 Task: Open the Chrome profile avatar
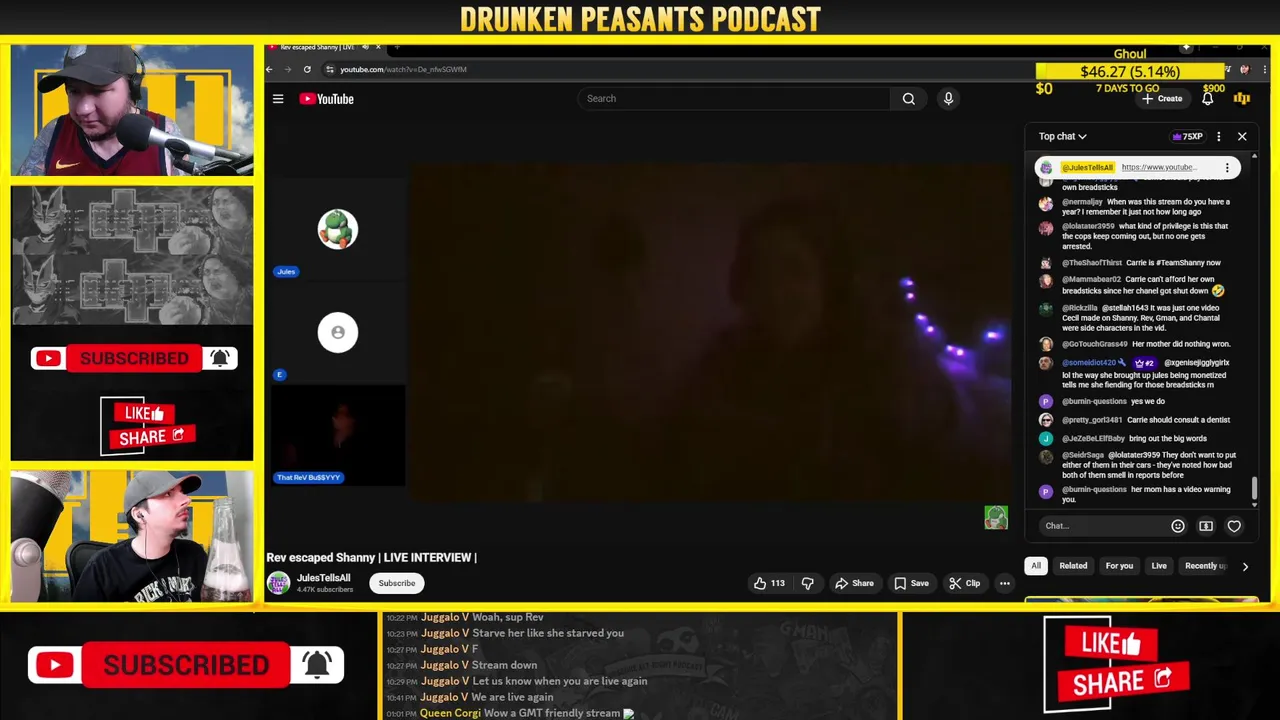click(1244, 69)
